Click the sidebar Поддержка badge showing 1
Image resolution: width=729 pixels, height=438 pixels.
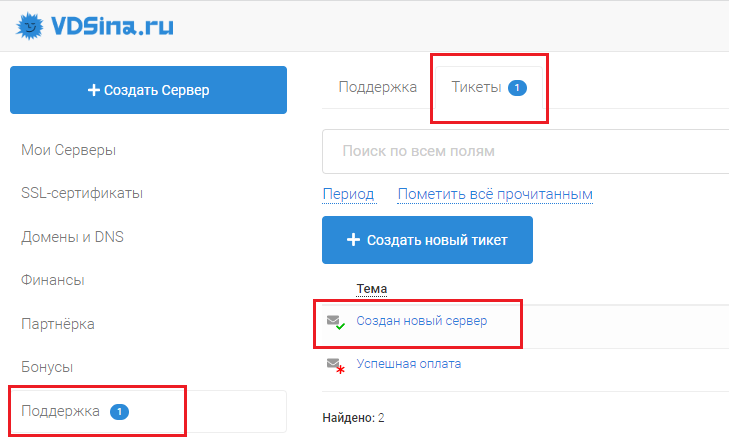point(119,411)
